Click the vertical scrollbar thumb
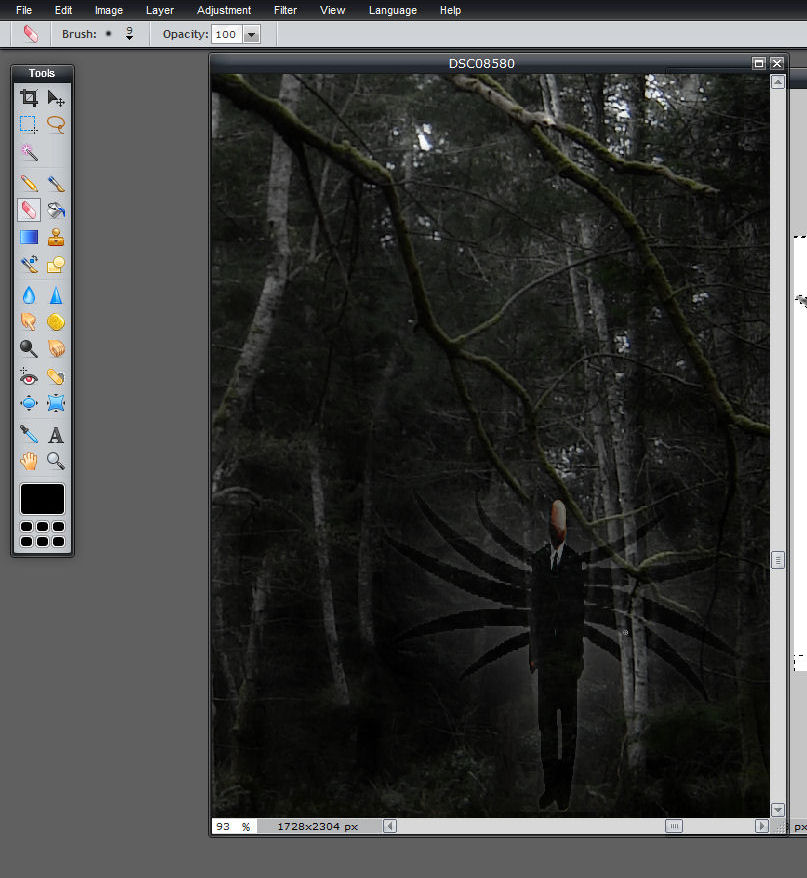This screenshot has width=807, height=878. pyautogui.click(x=777, y=560)
